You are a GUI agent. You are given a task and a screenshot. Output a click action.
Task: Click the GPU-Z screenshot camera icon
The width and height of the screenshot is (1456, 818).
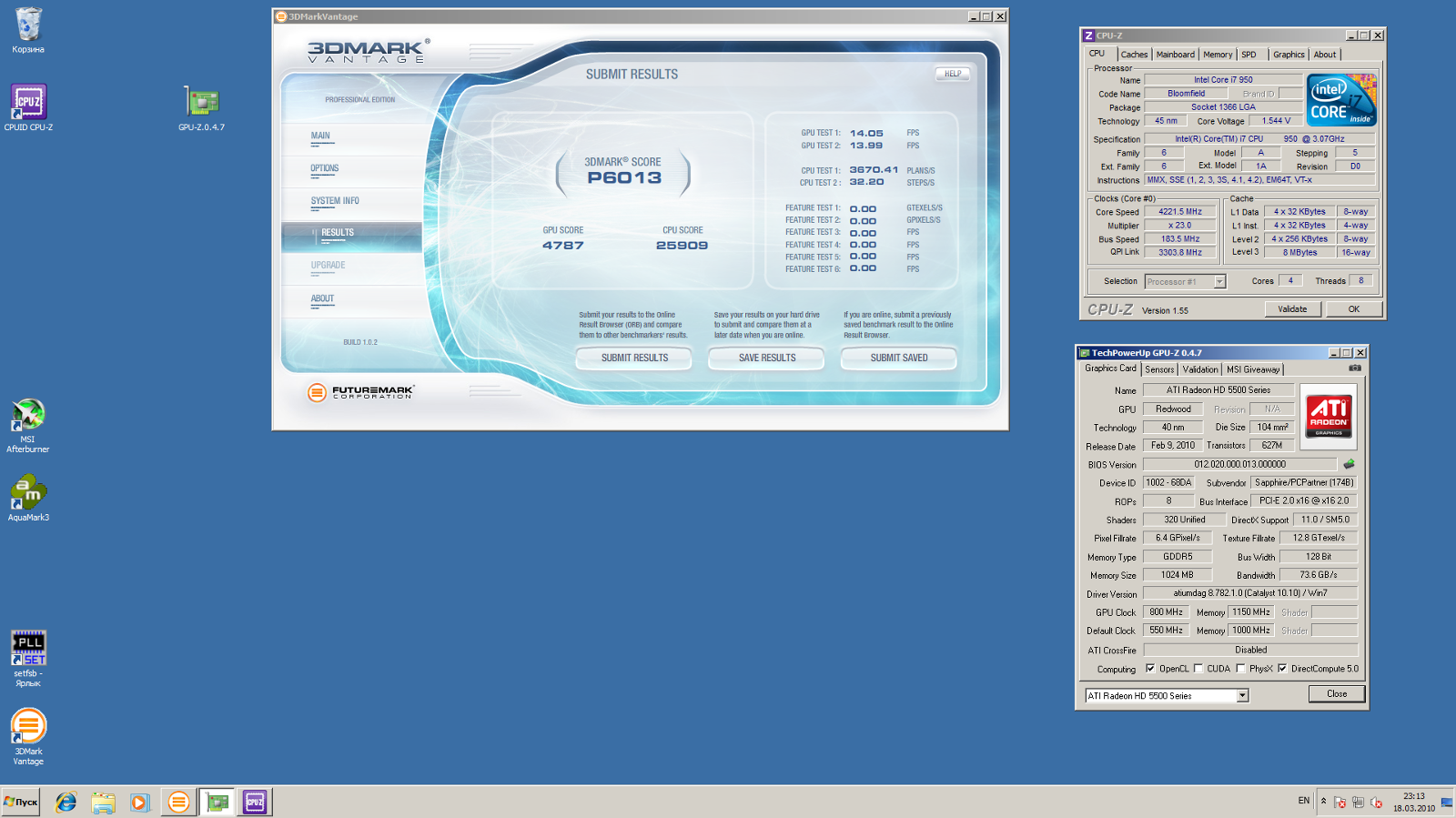(x=1355, y=369)
